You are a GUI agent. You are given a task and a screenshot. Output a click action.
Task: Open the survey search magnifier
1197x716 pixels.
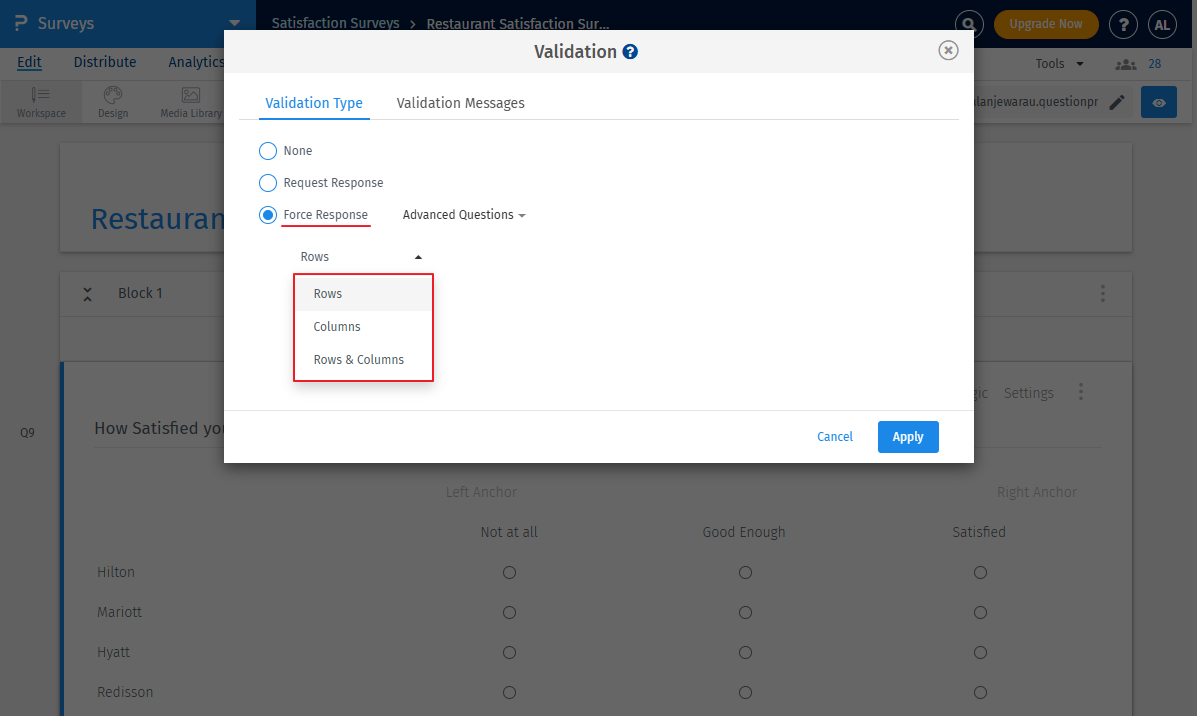[x=968, y=24]
